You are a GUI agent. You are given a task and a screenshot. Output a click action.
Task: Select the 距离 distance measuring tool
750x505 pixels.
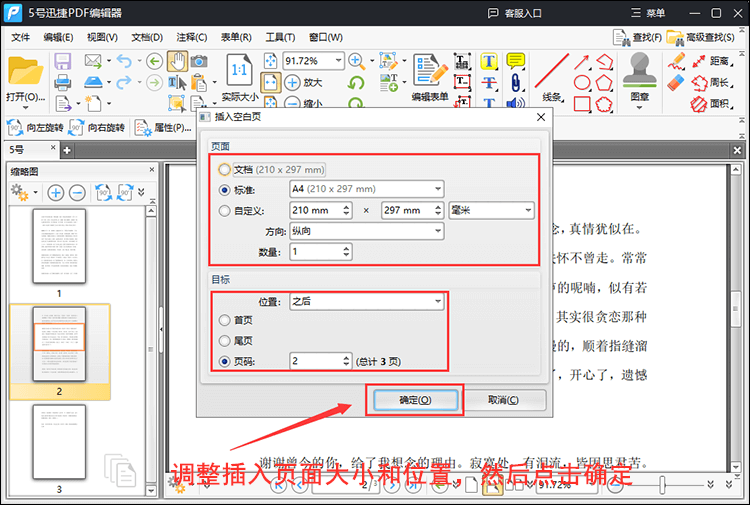tap(714, 61)
